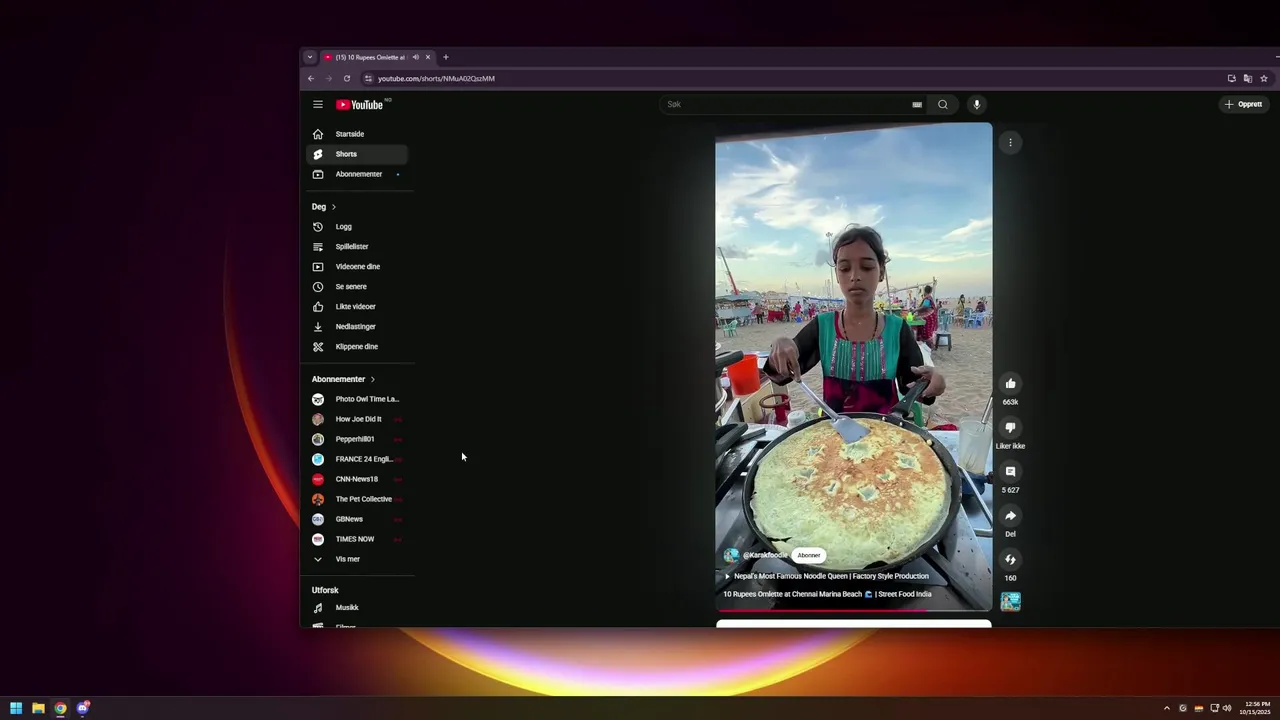The height and width of the screenshot is (720, 1280).
Task: Open Spillelister playlists
Action: click(x=357, y=246)
